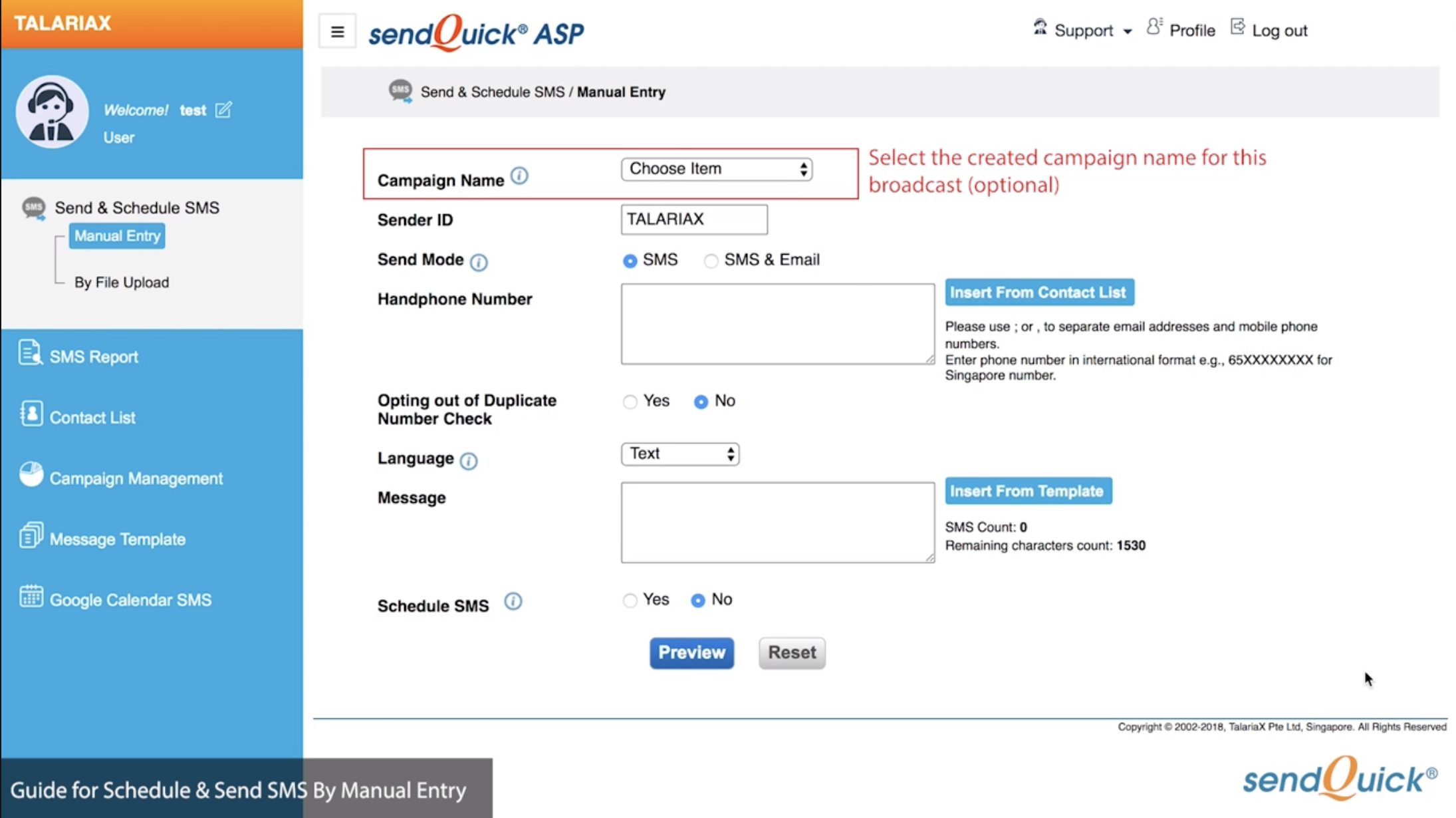Image resolution: width=1456 pixels, height=818 pixels.
Task: Click the Send & Schedule SMS sidebar icon
Action: (34, 208)
